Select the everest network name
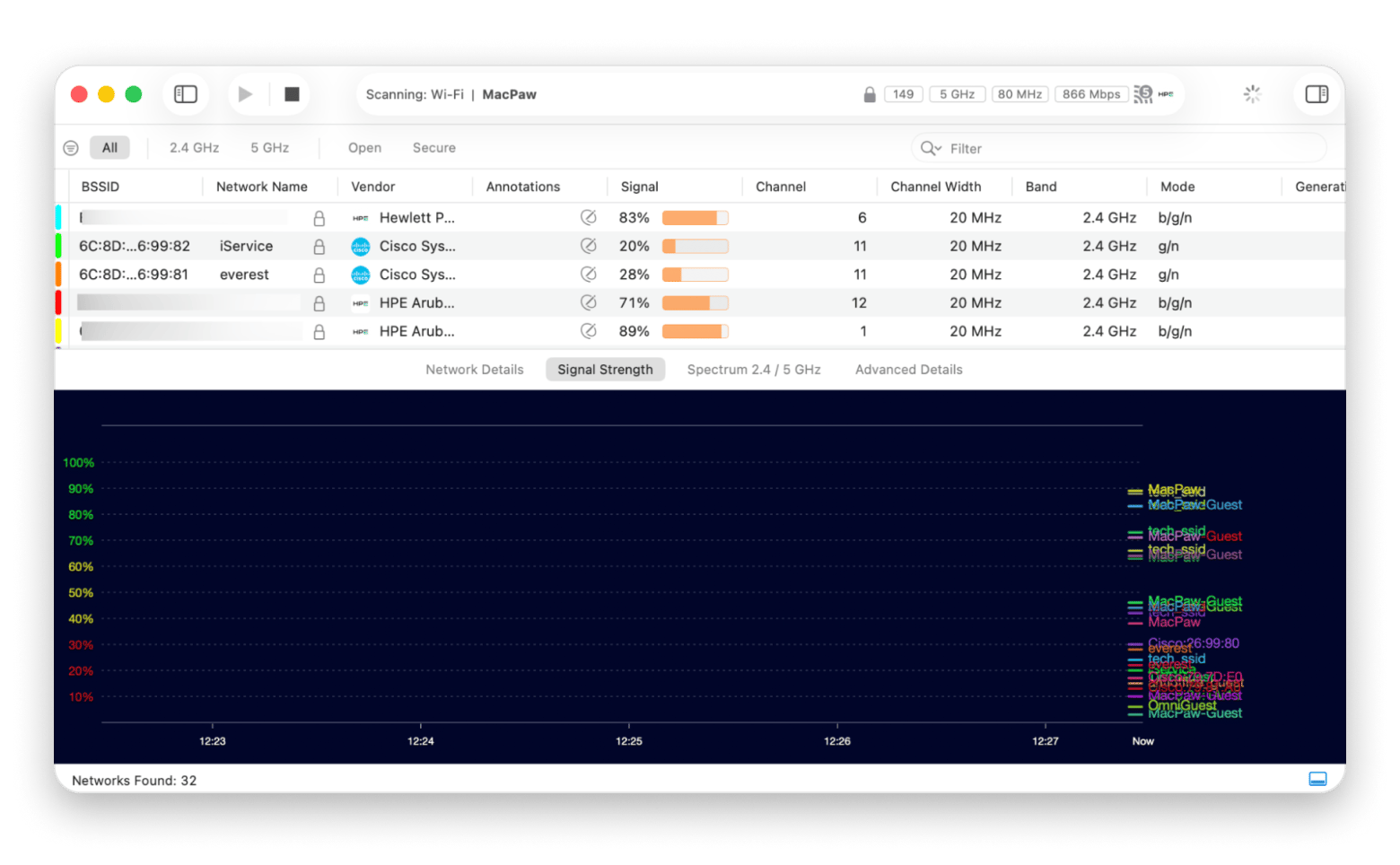The height and width of the screenshot is (865, 1400). coord(244,275)
